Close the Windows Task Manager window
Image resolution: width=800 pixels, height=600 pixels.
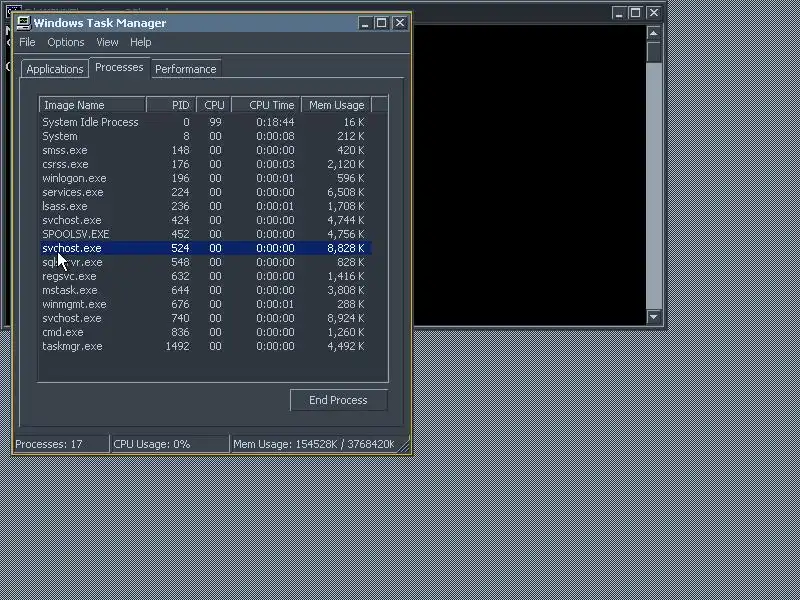click(x=400, y=23)
